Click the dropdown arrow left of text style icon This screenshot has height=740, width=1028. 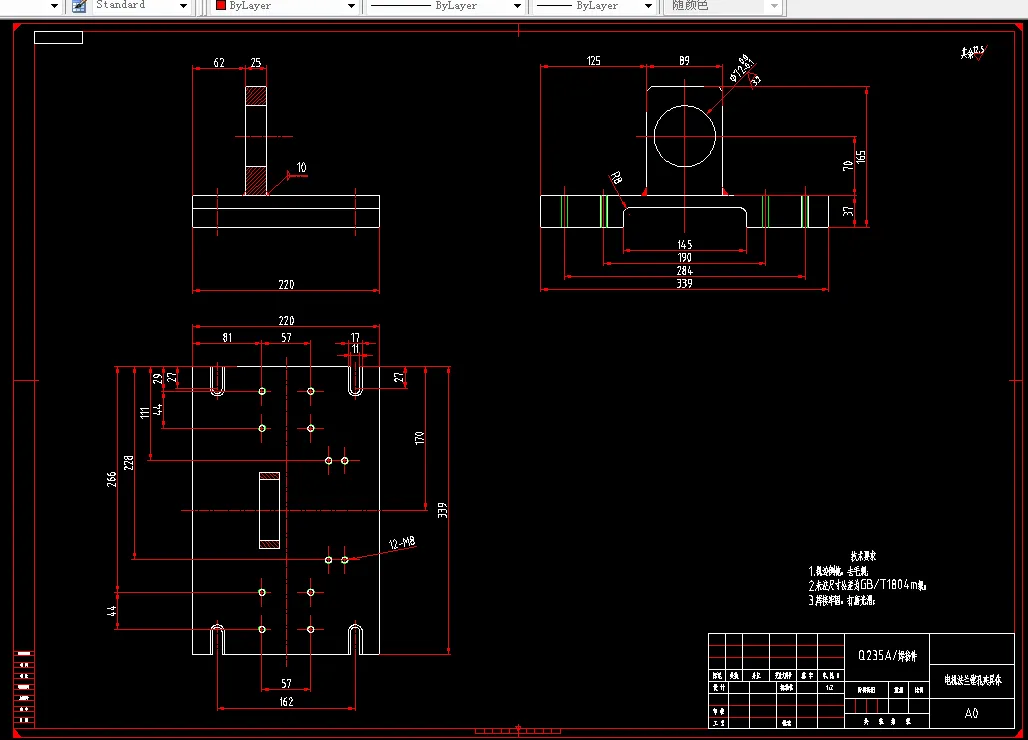(x=54, y=6)
